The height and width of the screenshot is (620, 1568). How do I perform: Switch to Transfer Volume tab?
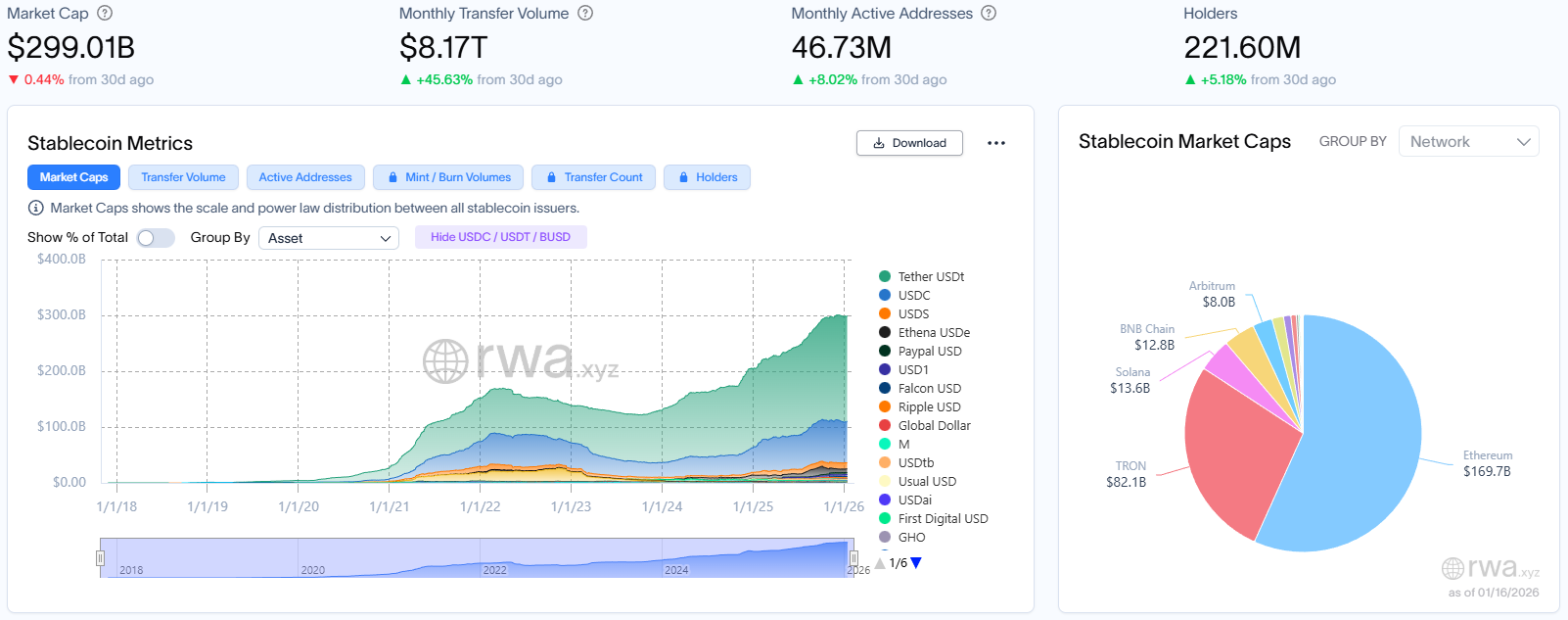[x=183, y=177]
